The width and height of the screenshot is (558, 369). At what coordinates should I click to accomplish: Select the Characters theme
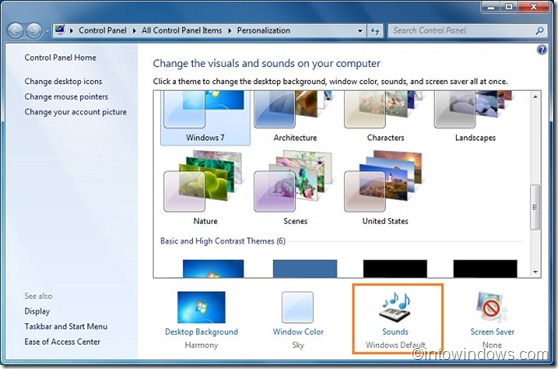coord(385,117)
